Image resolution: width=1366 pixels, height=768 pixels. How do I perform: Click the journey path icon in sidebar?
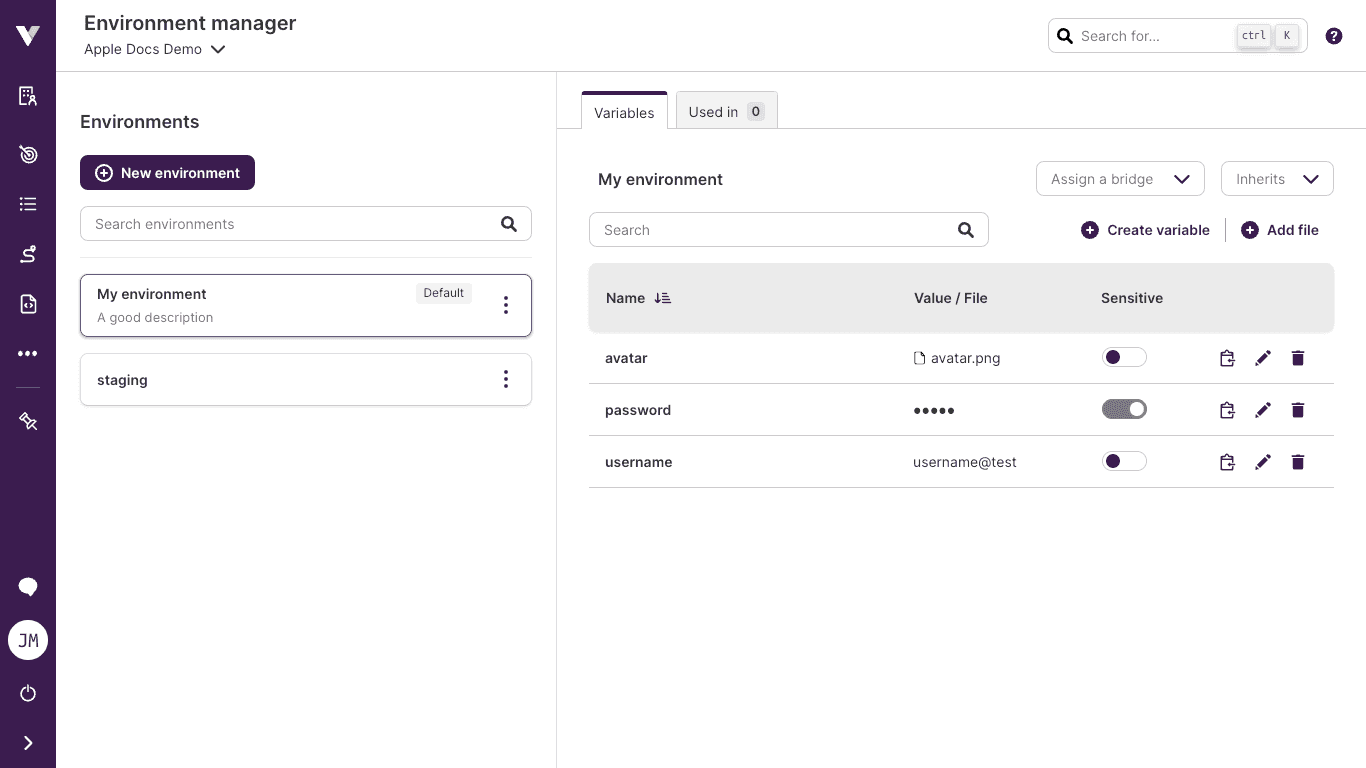(28, 254)
